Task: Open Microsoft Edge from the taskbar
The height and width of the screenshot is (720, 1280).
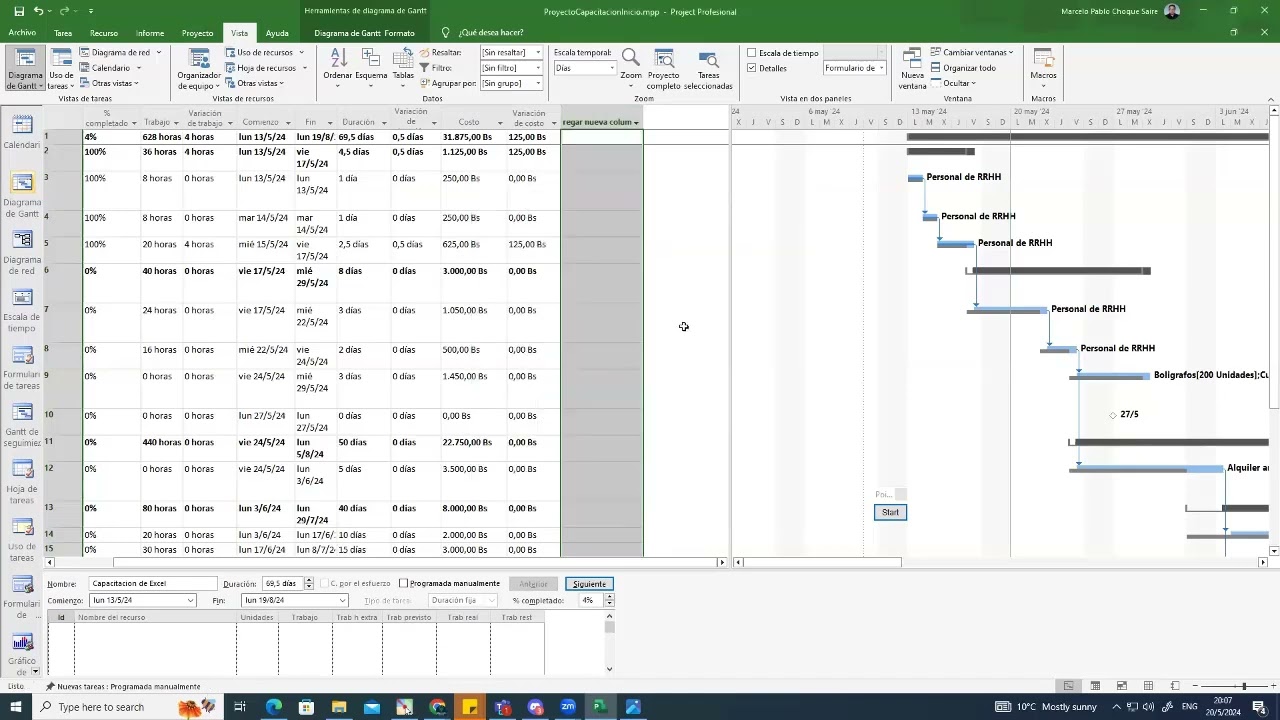Action: point(273,707)
